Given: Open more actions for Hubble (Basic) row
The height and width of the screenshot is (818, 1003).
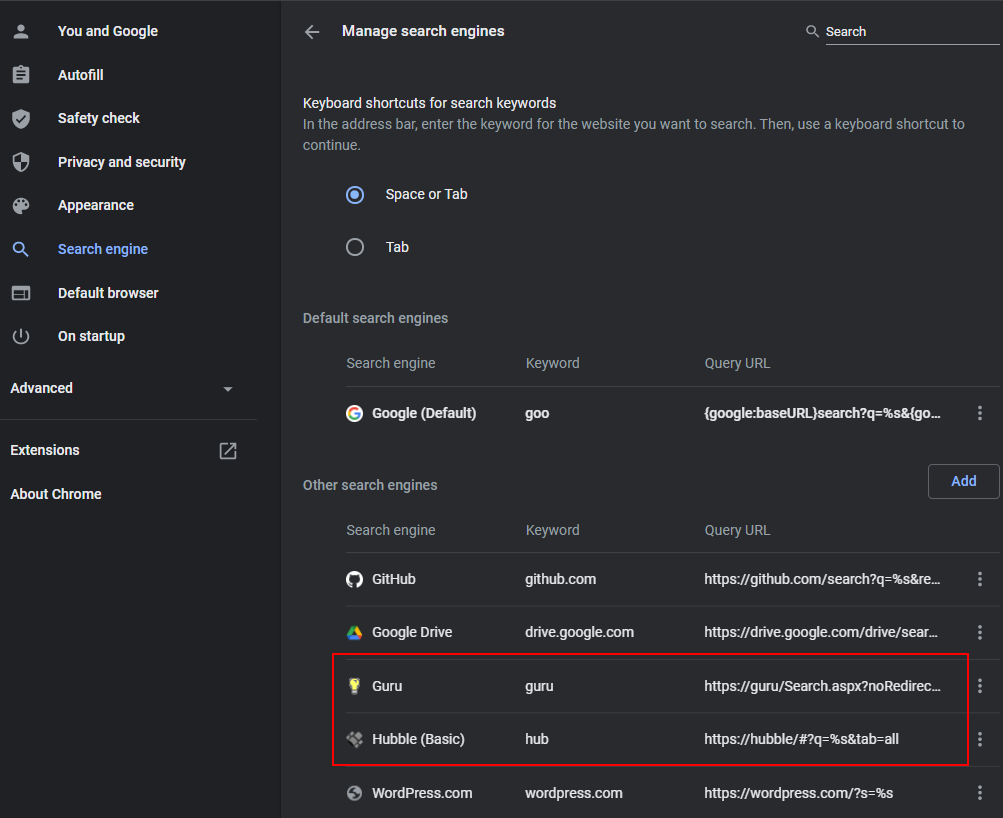Looking at the screenshot, I should click(979, 739).
